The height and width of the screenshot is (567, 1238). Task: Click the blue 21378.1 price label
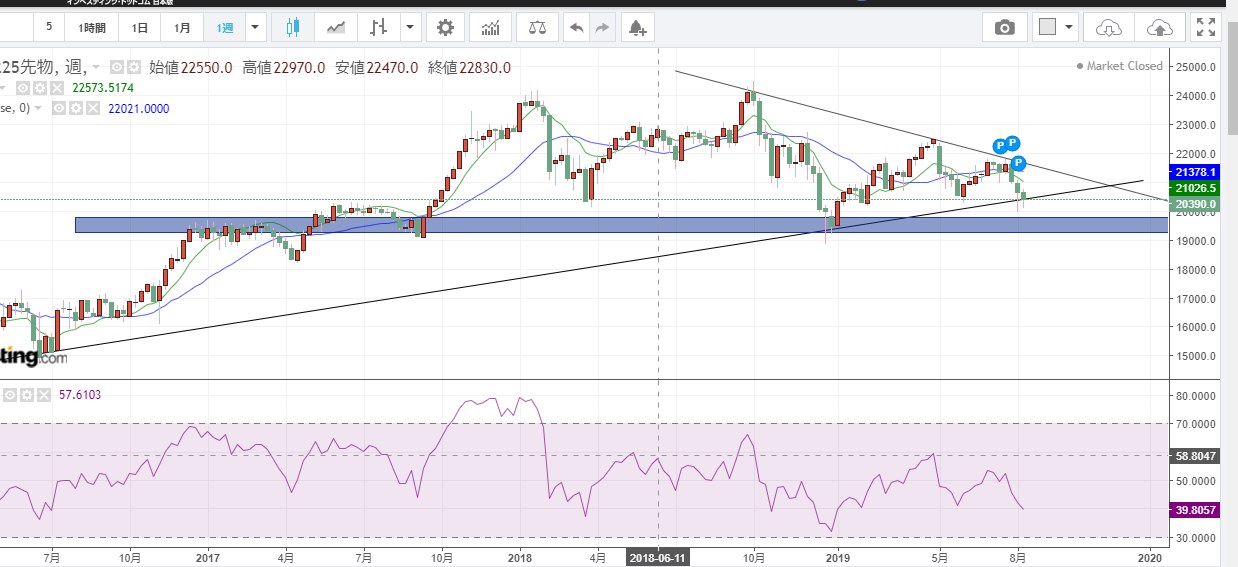pos(1196,172)
